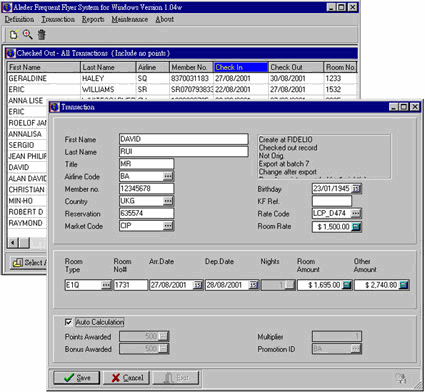Click the 'Export at batch 7' status line

(x=284, y=164)
